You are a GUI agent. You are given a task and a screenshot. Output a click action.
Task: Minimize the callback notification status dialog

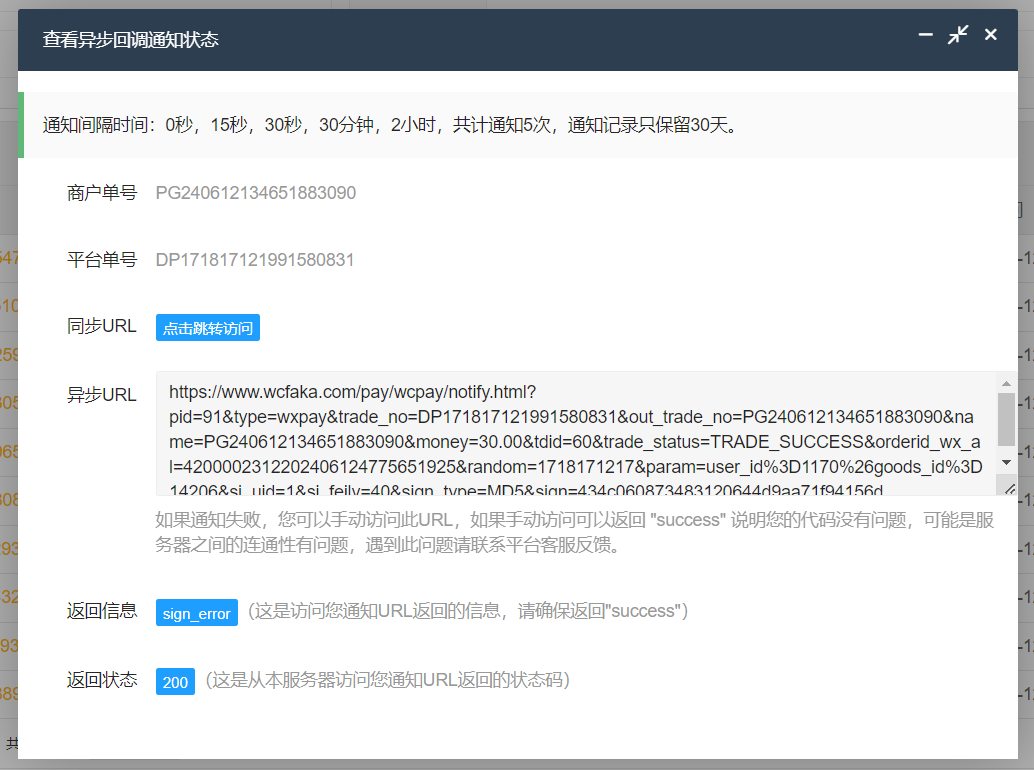[x=925, y=35]
